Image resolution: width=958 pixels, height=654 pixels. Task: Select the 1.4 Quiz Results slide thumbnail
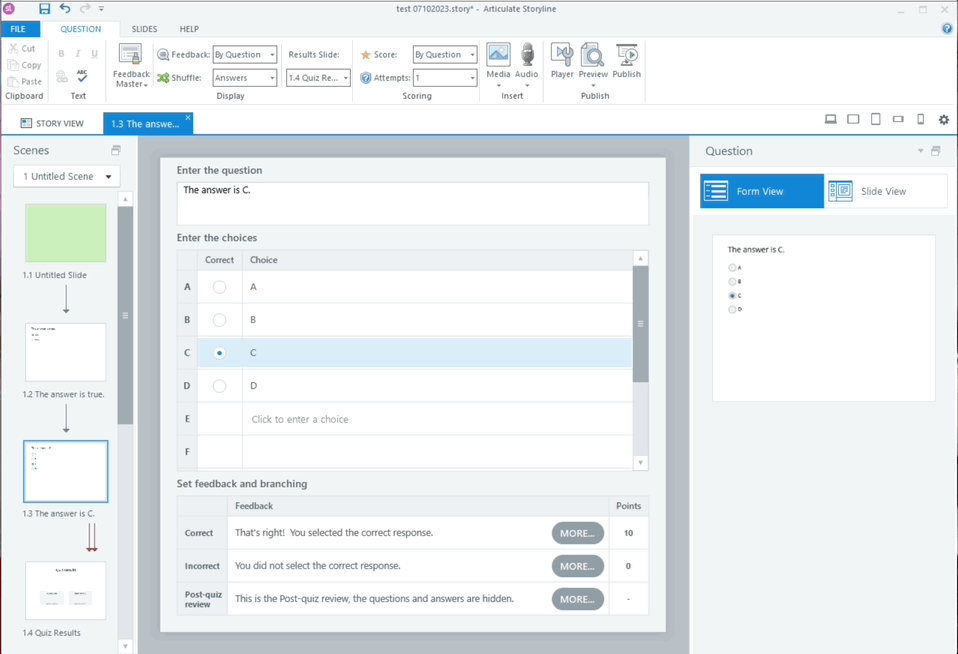coord(66,591)
